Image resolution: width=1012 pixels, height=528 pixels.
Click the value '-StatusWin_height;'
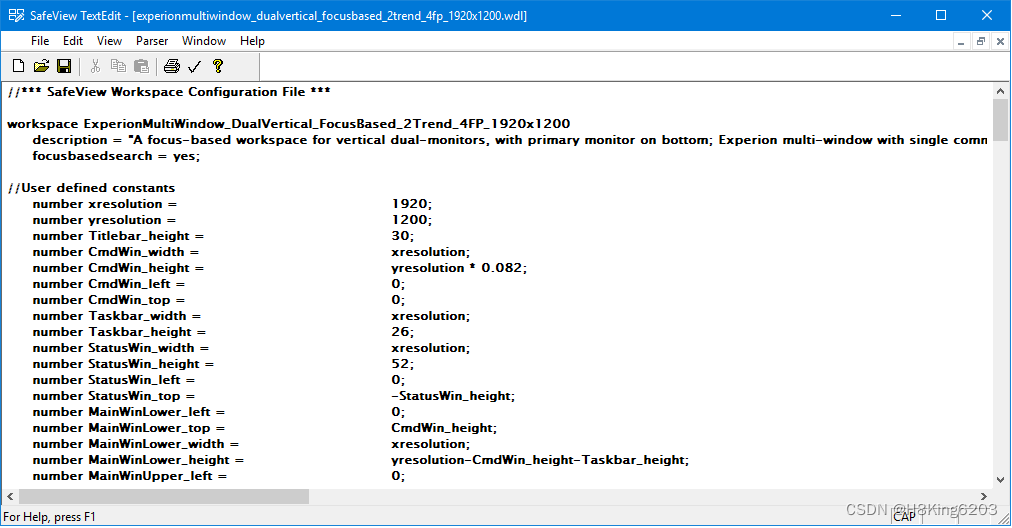coord(453,396)
